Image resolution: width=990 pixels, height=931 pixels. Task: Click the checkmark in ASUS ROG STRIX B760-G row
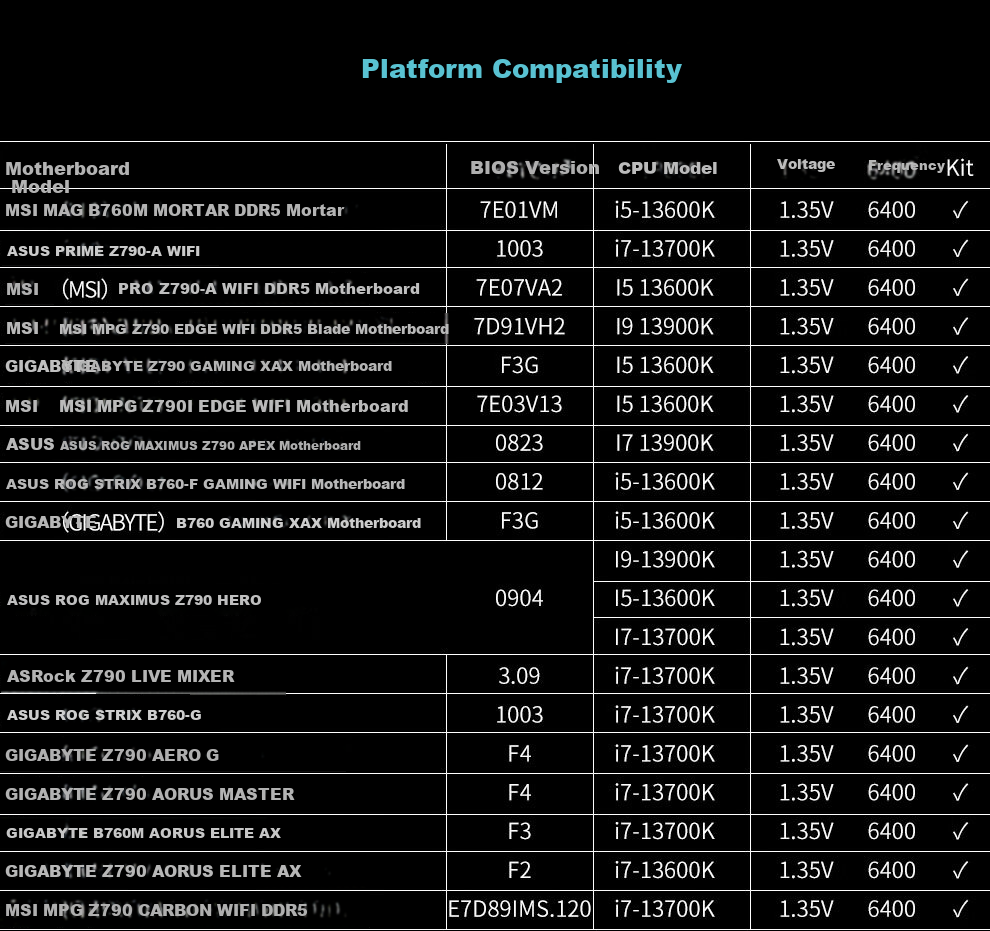[x=960, y=715]
